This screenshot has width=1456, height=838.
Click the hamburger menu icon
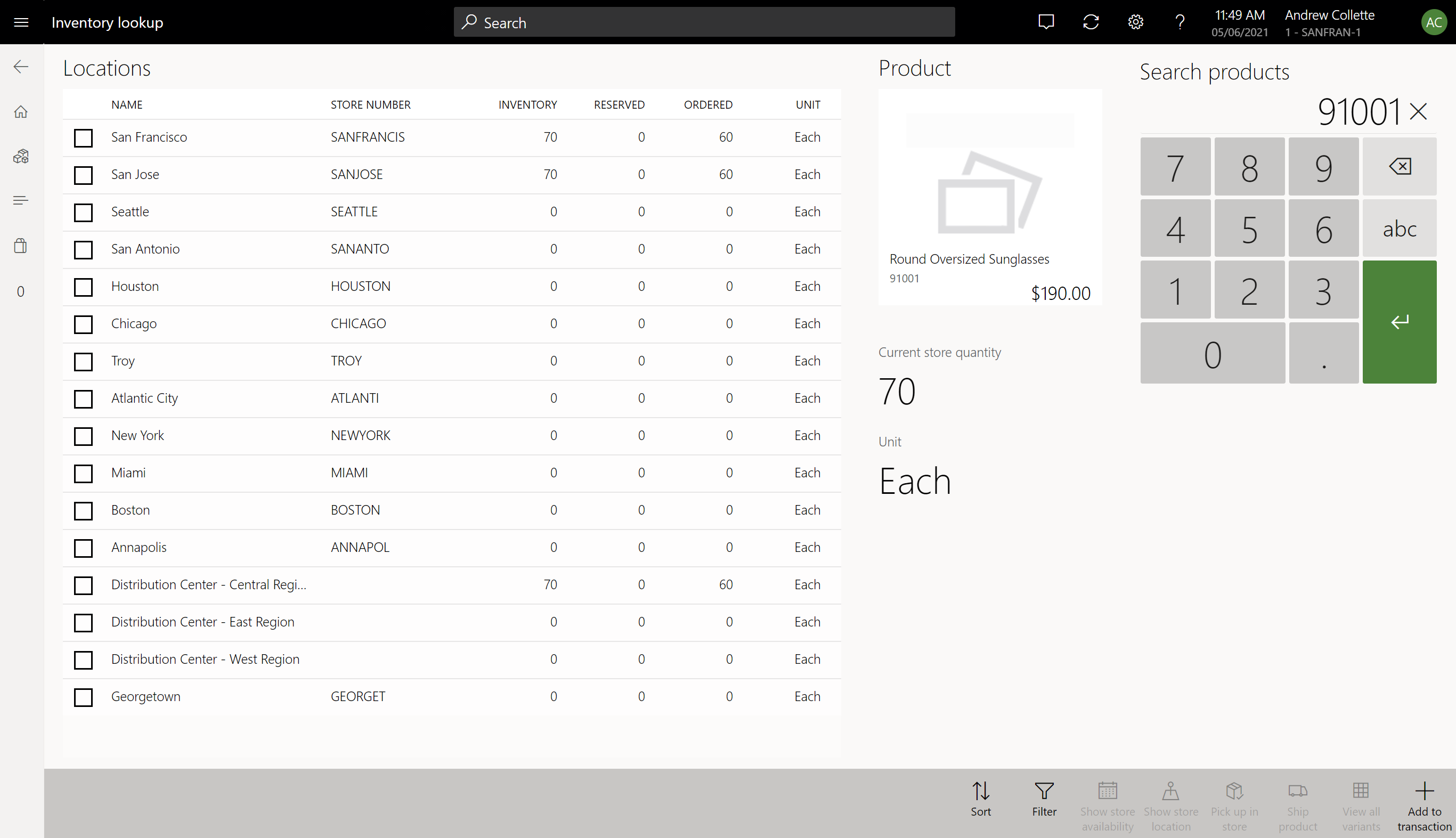coord(21,22)
